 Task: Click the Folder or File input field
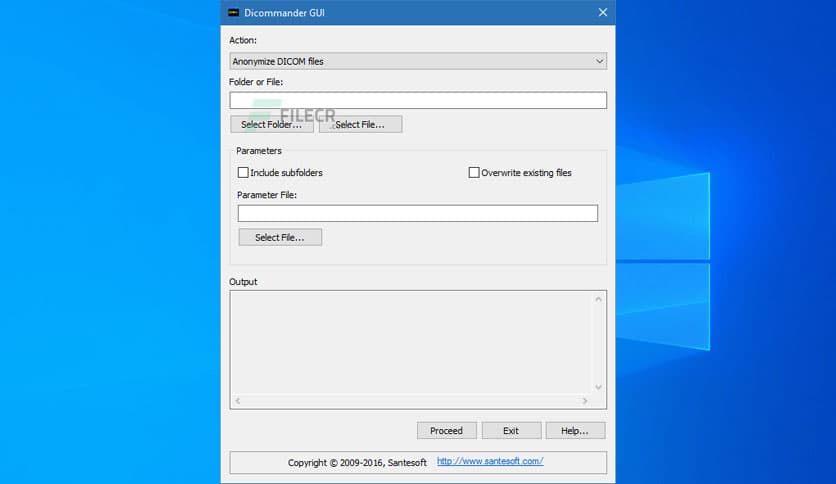point(418,100)
